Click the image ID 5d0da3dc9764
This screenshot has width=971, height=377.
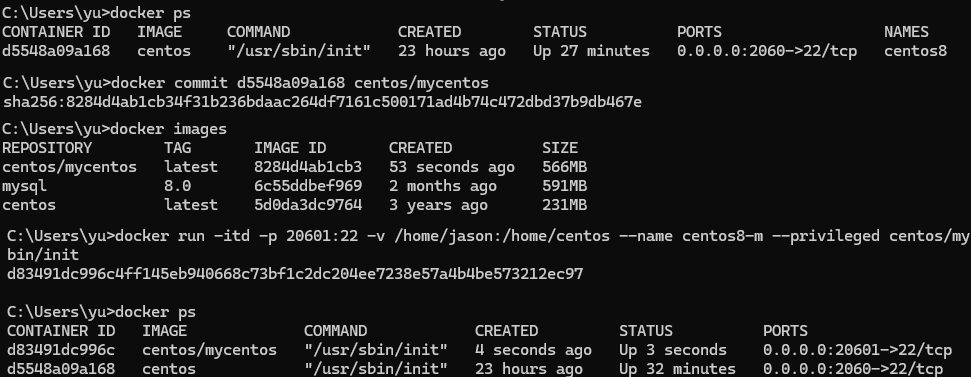click(308, 205)
